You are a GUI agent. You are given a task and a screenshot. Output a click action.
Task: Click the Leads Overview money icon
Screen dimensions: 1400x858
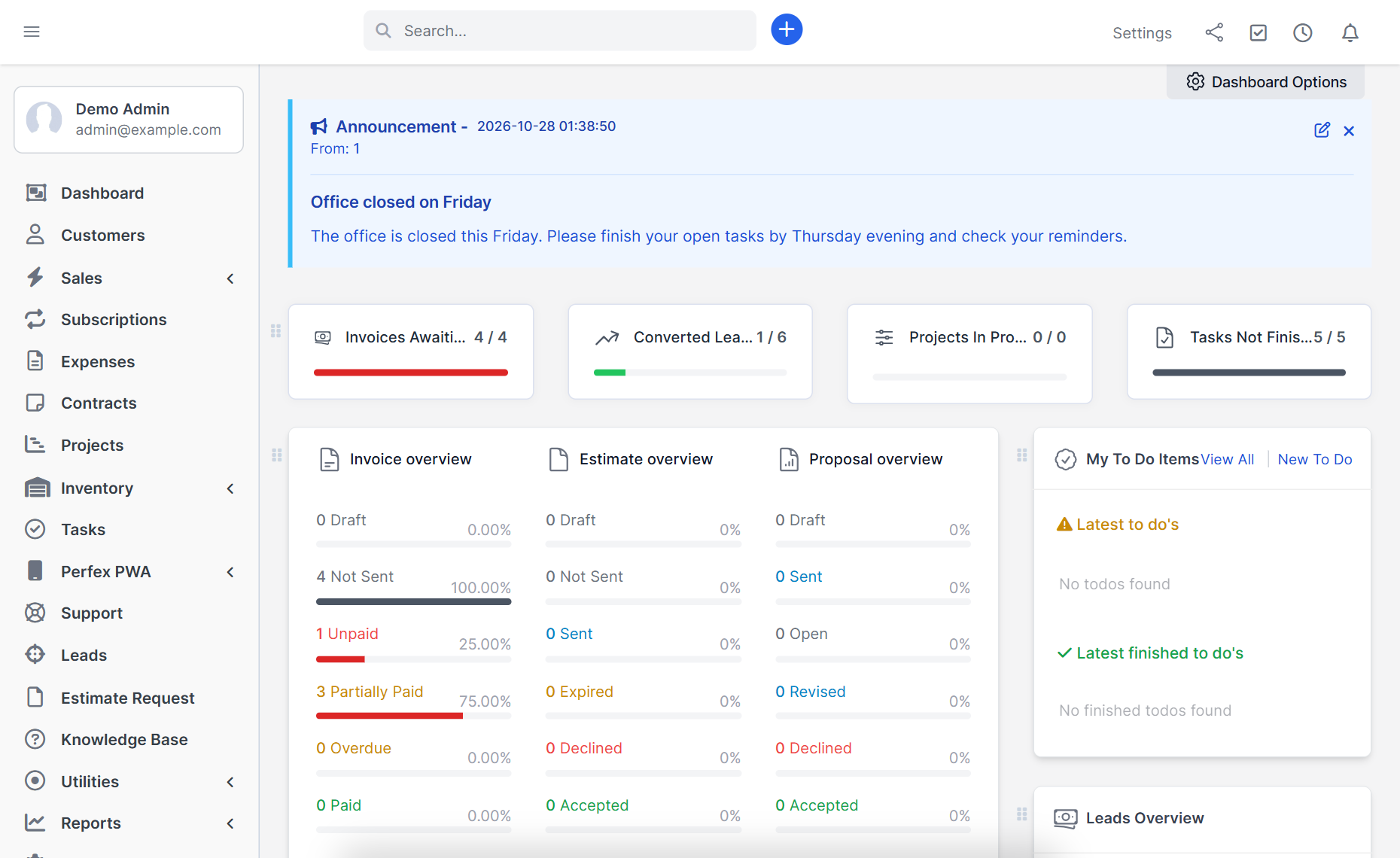[x=1065, y=818]
